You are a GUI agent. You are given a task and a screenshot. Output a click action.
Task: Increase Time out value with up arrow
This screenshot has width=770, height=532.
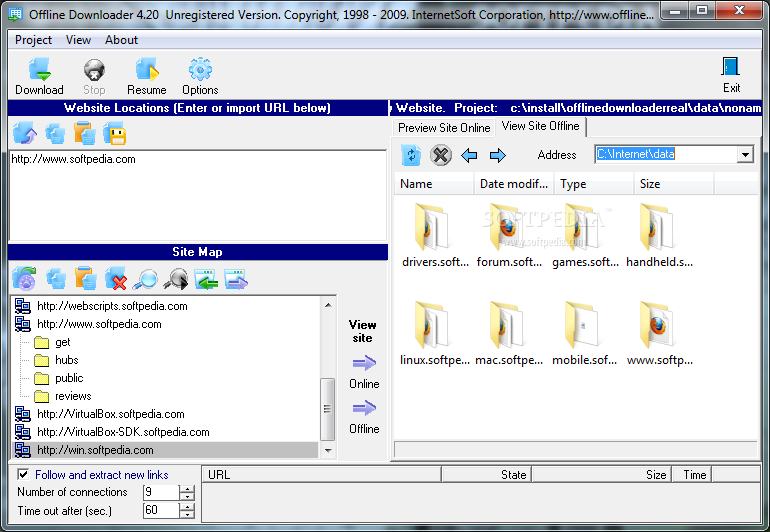[x=187, y=507]
